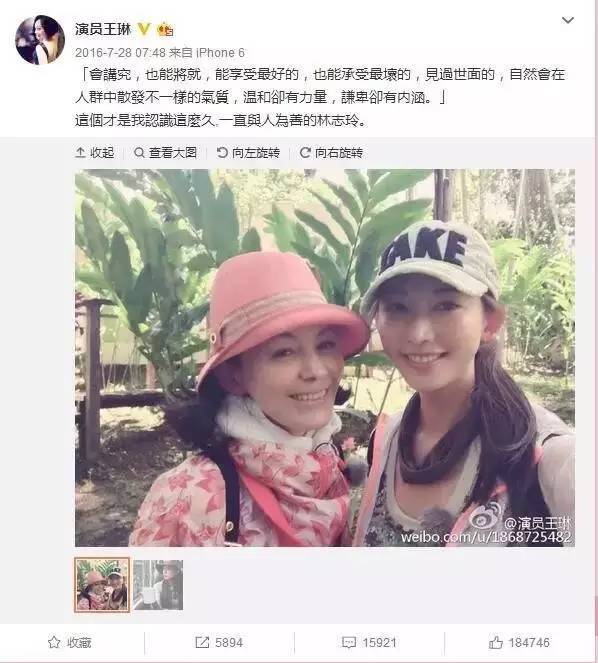Screen dimensions: 598x663
Task: Click the membership crown badge icon
Action: [x=165, y=30]
